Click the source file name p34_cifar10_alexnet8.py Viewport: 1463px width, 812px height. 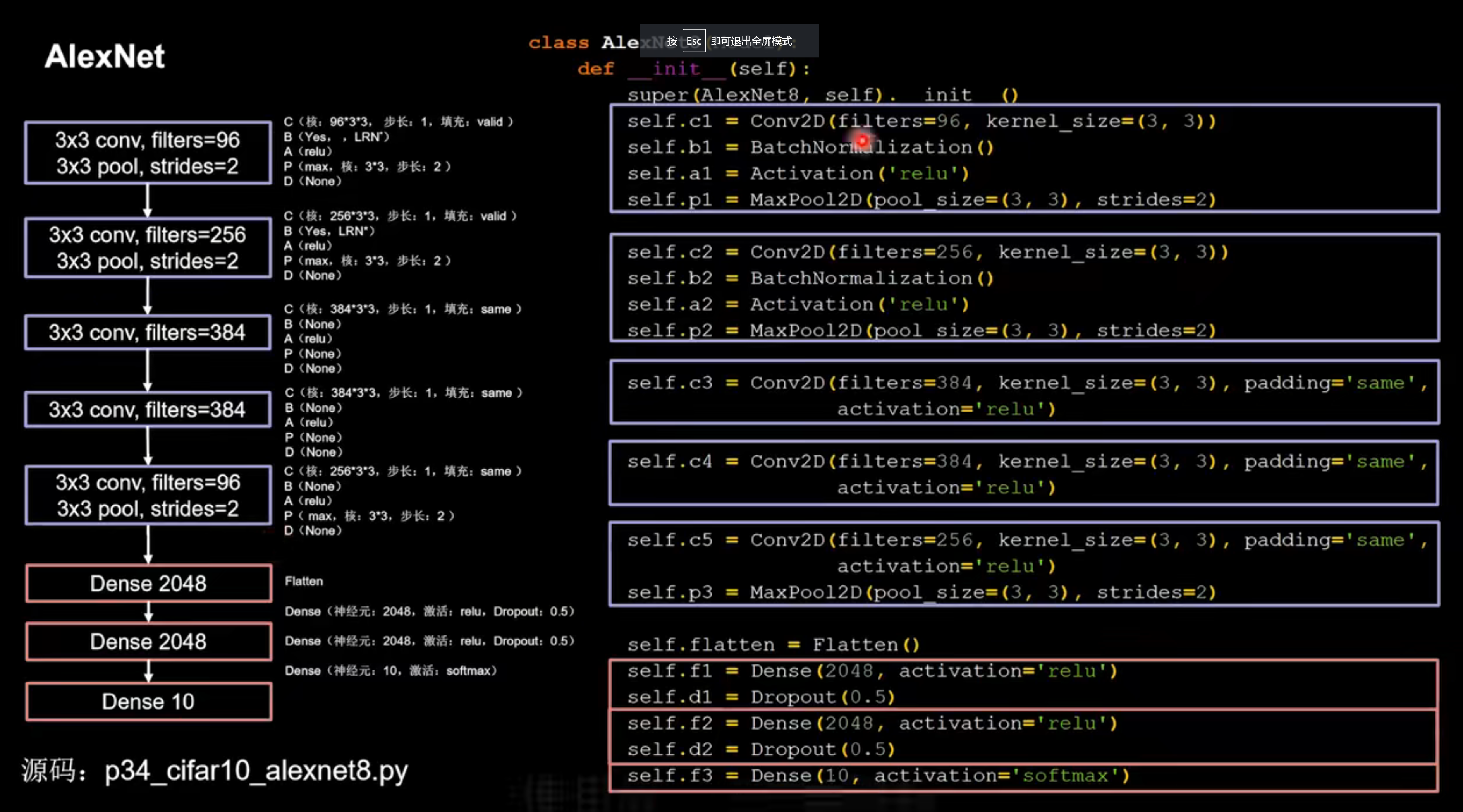tap(256, 771)
